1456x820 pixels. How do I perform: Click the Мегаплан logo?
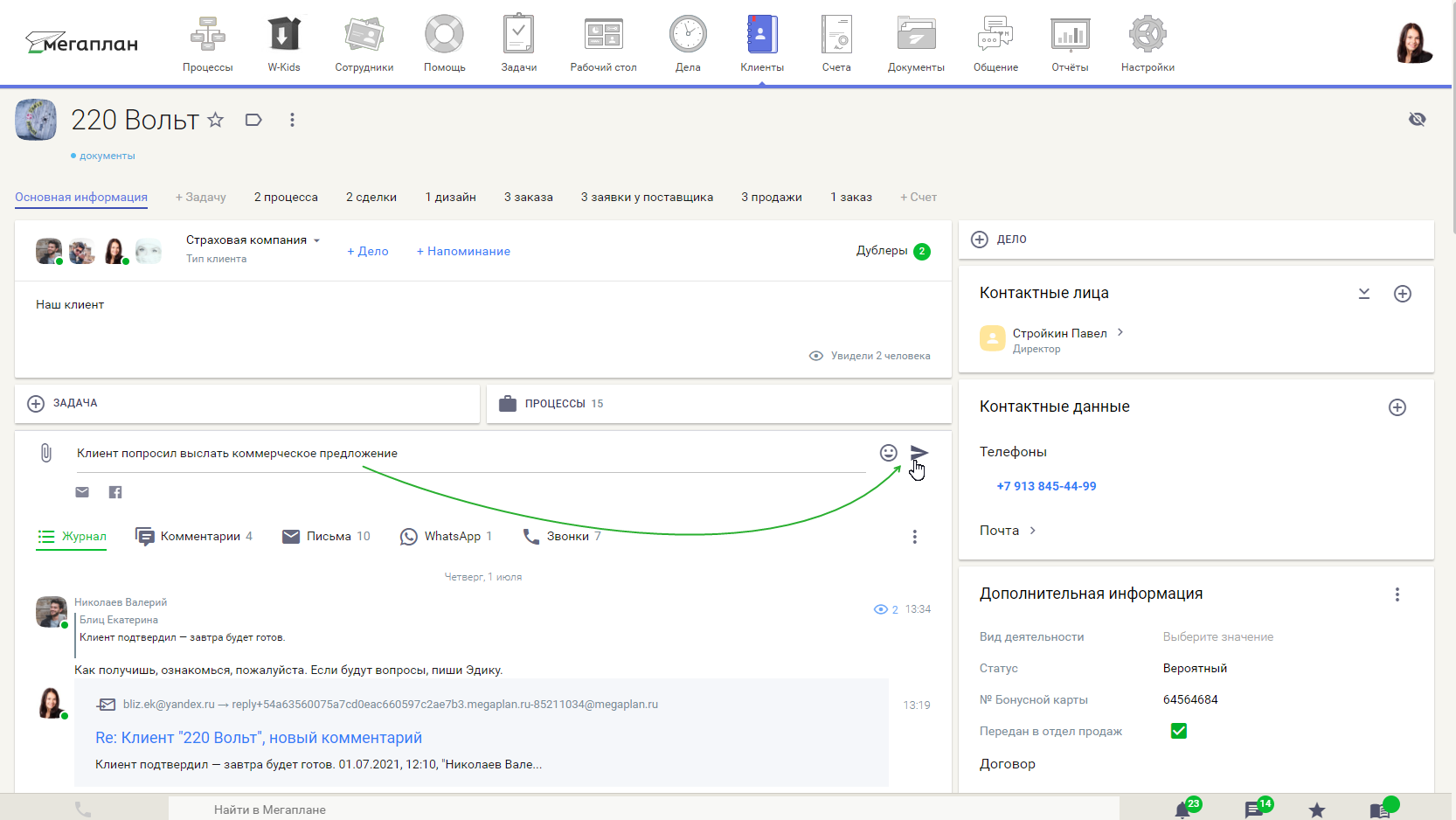pyautogui.click(x=82, y=43)
